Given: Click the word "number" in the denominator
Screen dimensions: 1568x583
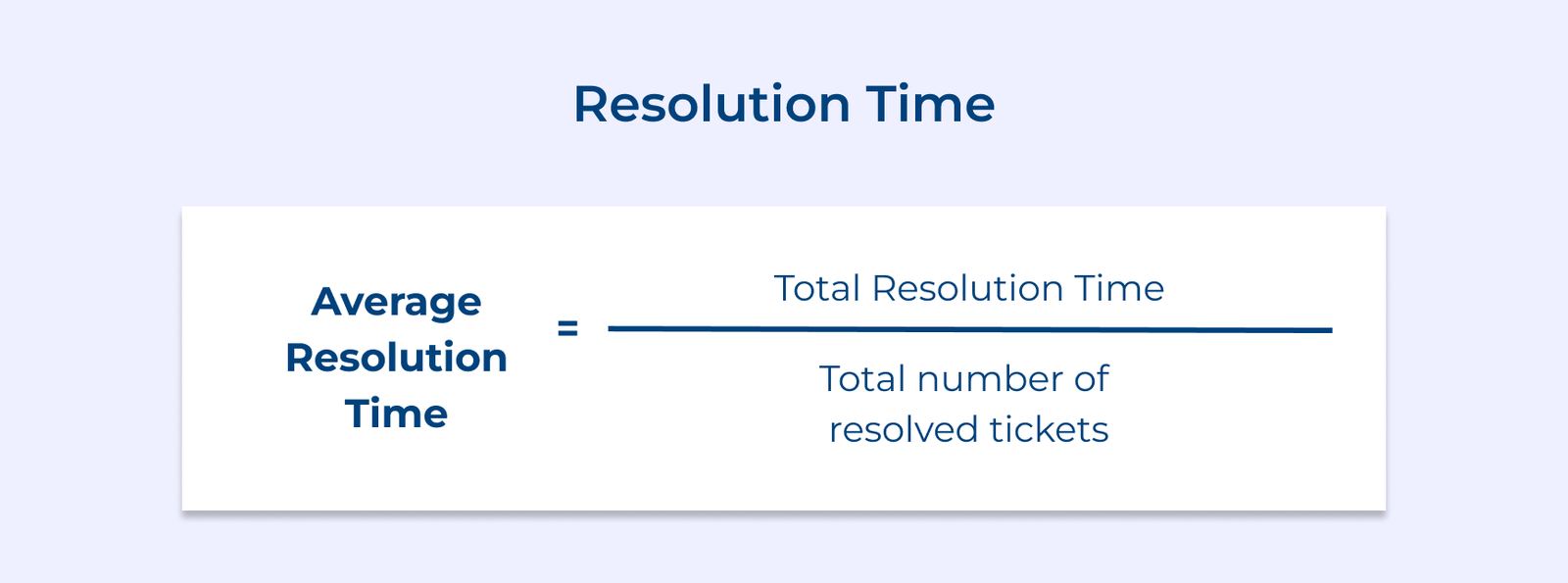Looking at the screenshot, I should pyautogui.click(x=989, y=379).
